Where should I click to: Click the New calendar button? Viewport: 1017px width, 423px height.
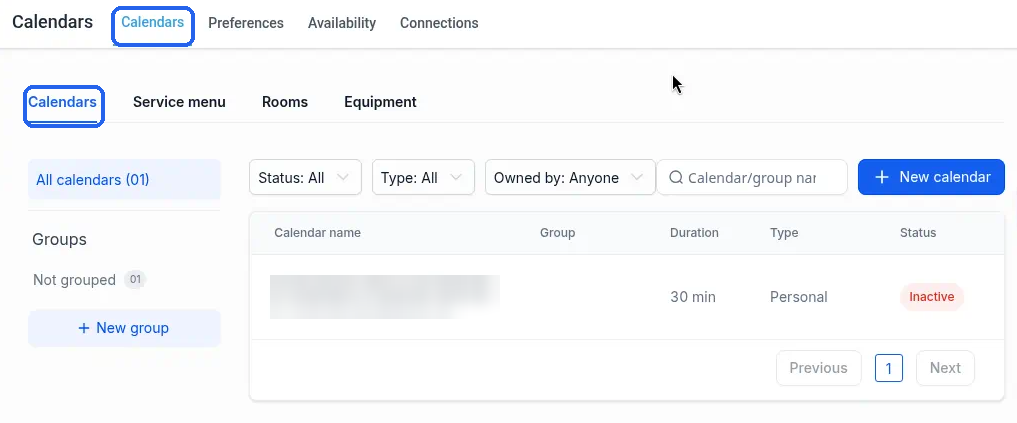click(931, 177)
